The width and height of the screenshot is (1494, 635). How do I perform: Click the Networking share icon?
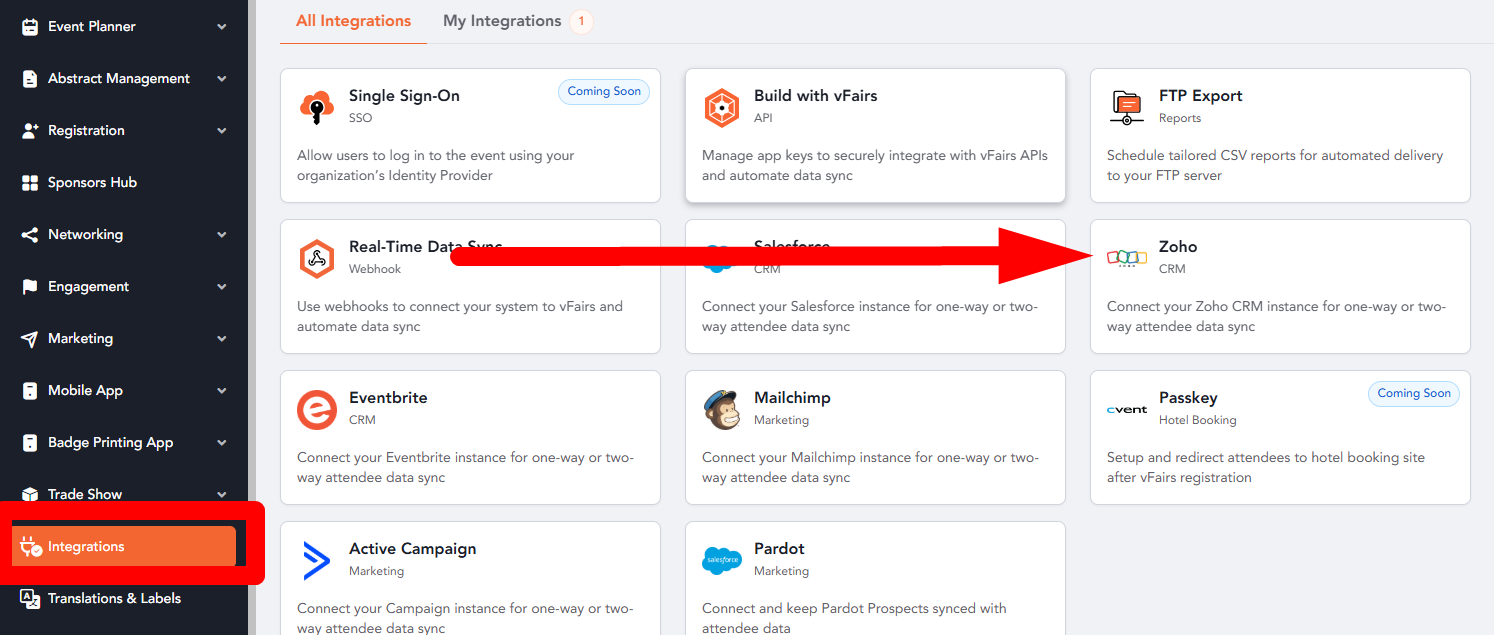[x=30, y=235]
